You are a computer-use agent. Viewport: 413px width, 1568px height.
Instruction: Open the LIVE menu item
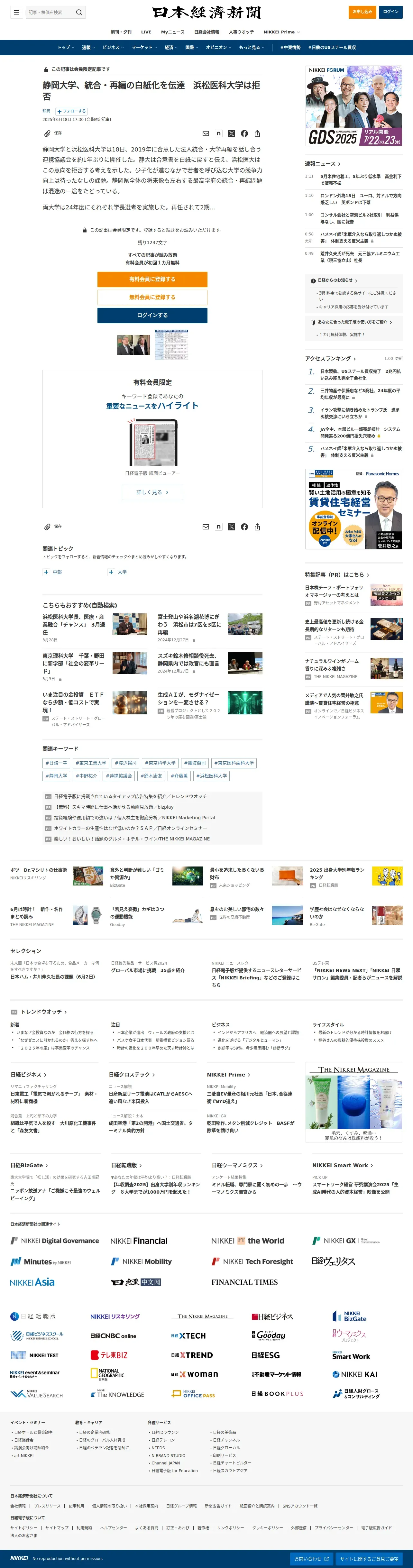[x=146, y=32]
